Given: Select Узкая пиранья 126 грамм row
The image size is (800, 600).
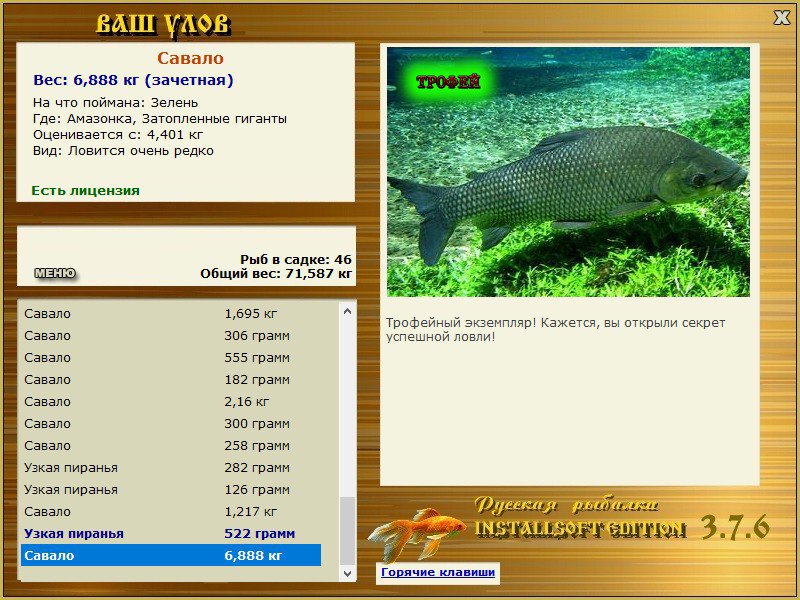Looking at the screenshot, I should [x=171, y=489].
